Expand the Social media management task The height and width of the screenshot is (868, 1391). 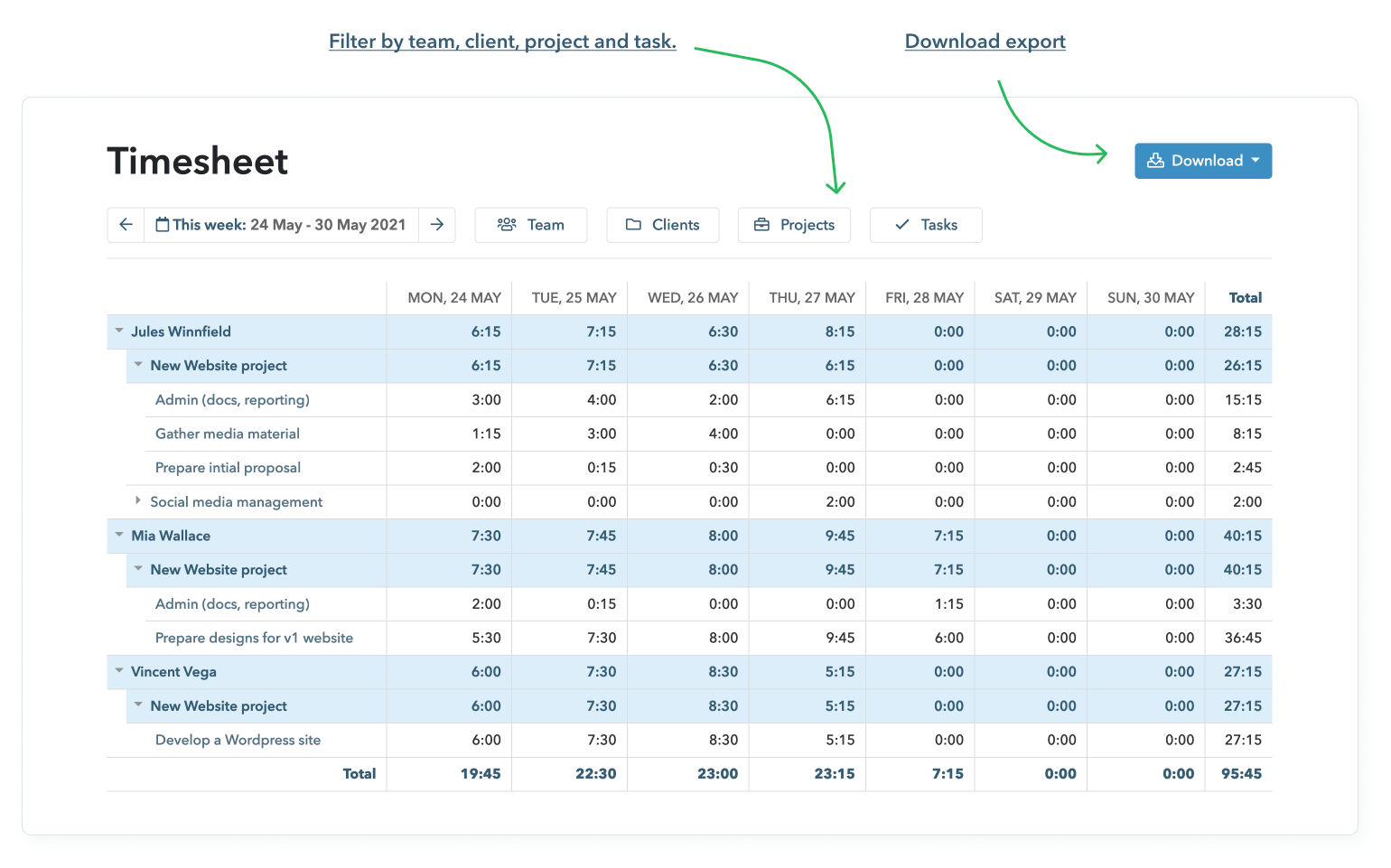click(137, 501)
